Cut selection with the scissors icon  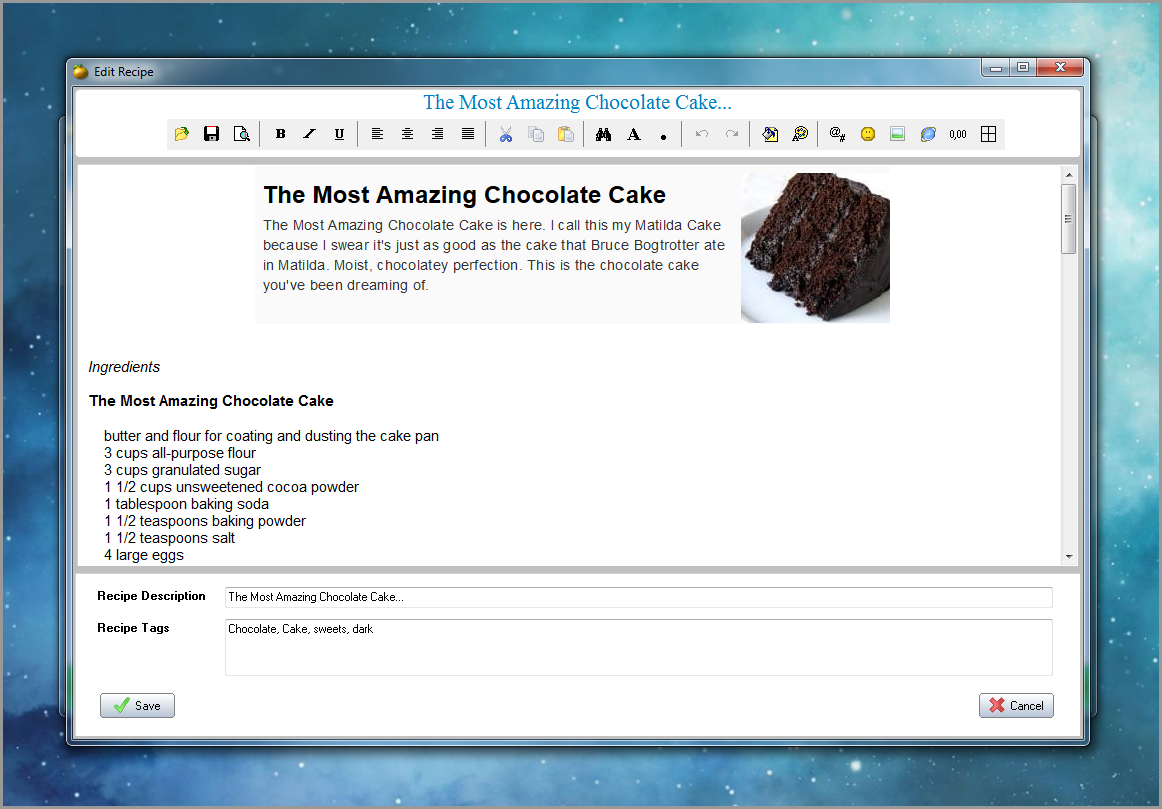[x=506, y=134]
